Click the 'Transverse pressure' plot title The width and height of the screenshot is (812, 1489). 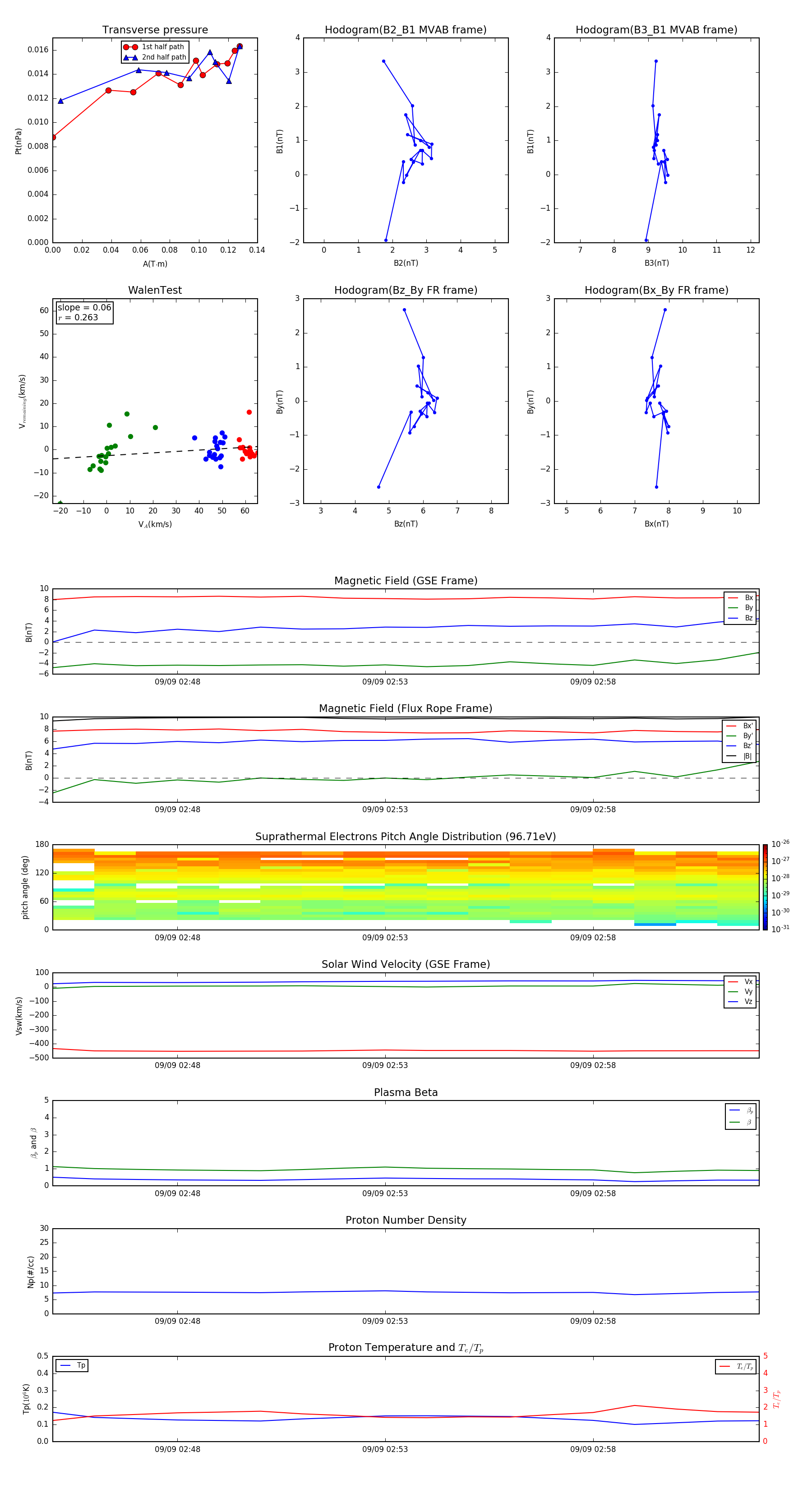pos(155,30)
